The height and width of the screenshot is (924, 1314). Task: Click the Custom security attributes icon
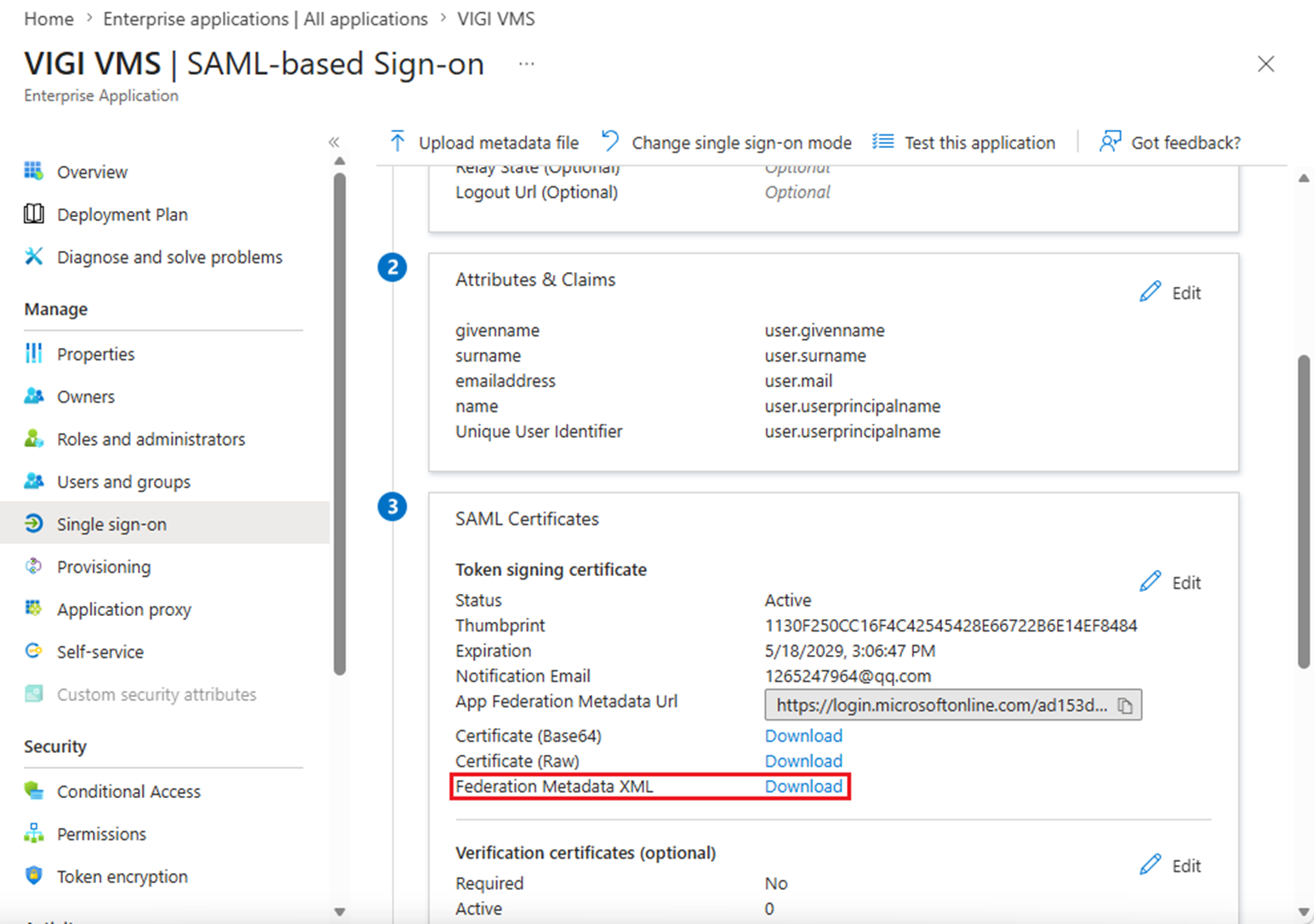tap(34, 693)
